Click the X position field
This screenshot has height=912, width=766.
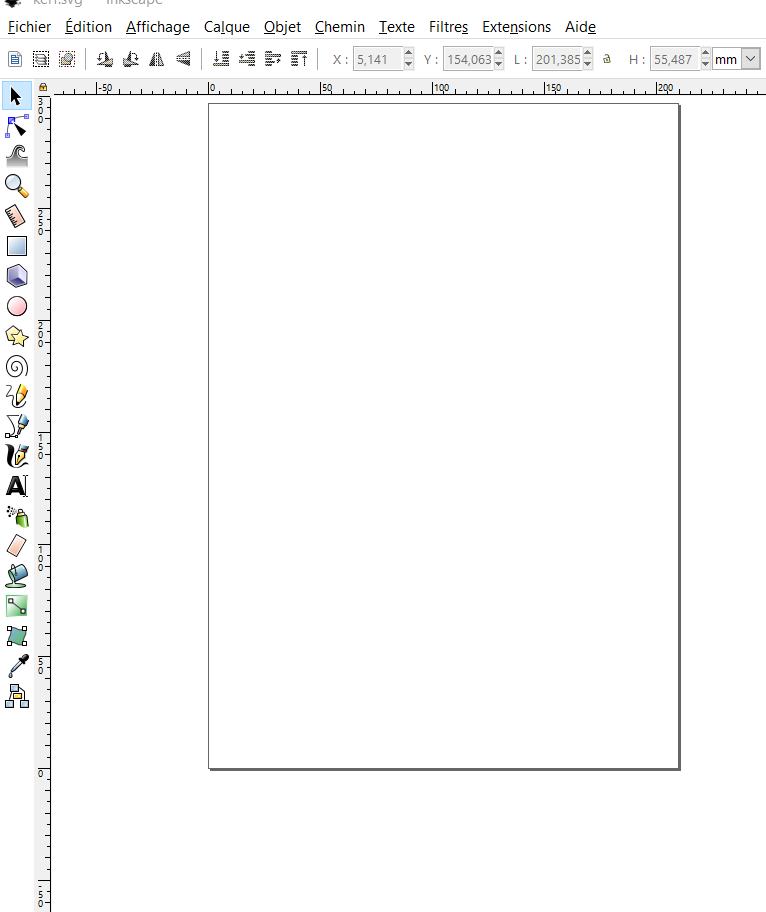coord(378,59)
